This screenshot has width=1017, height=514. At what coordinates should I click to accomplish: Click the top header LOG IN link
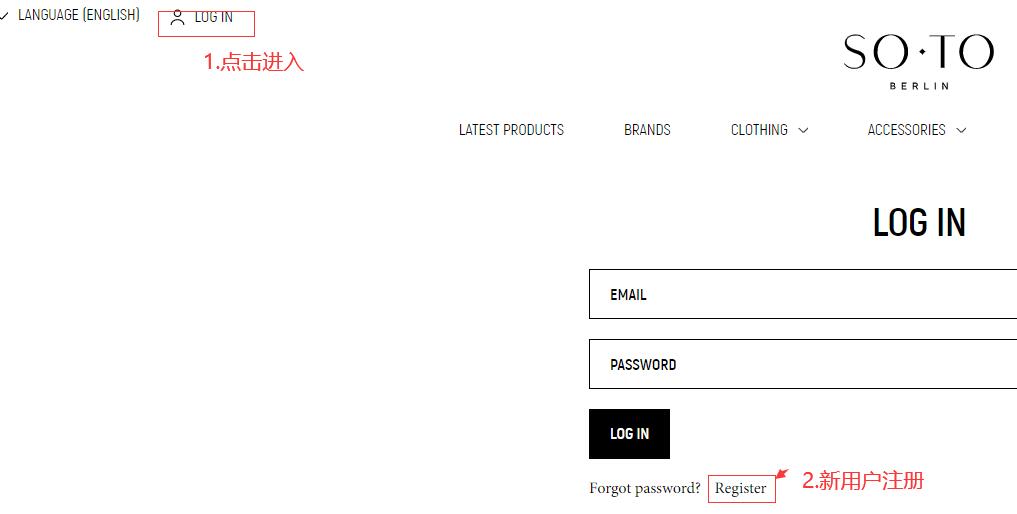(213, 18)
